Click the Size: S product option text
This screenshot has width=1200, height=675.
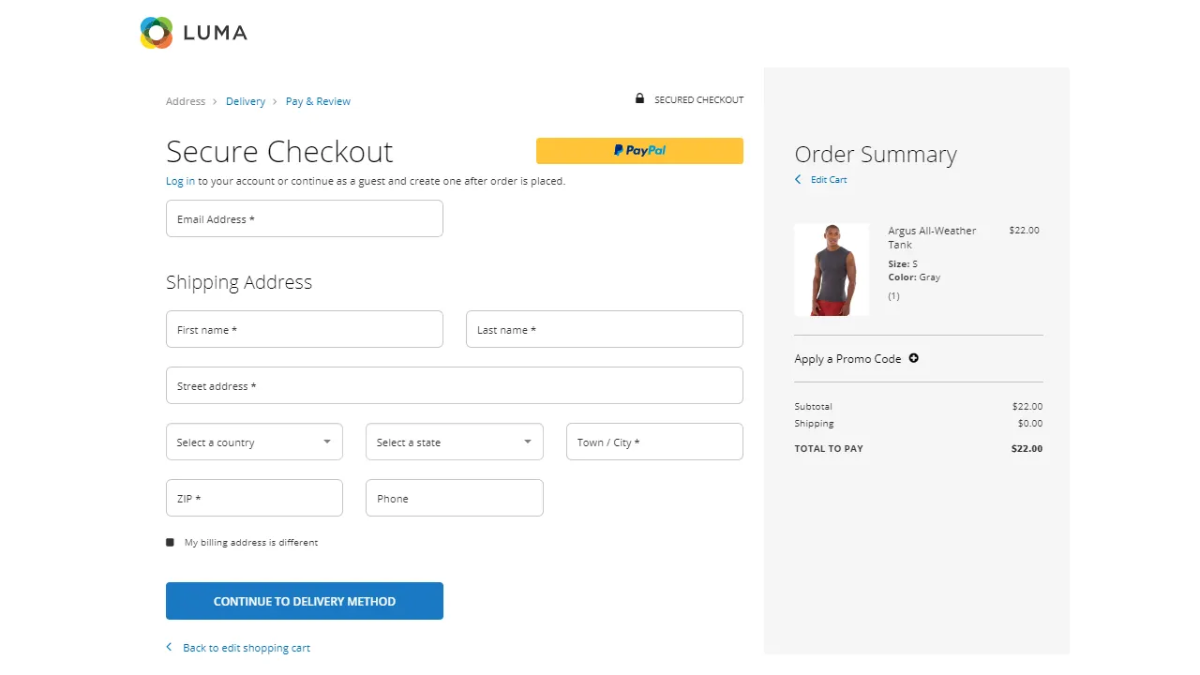click(903, 264)
